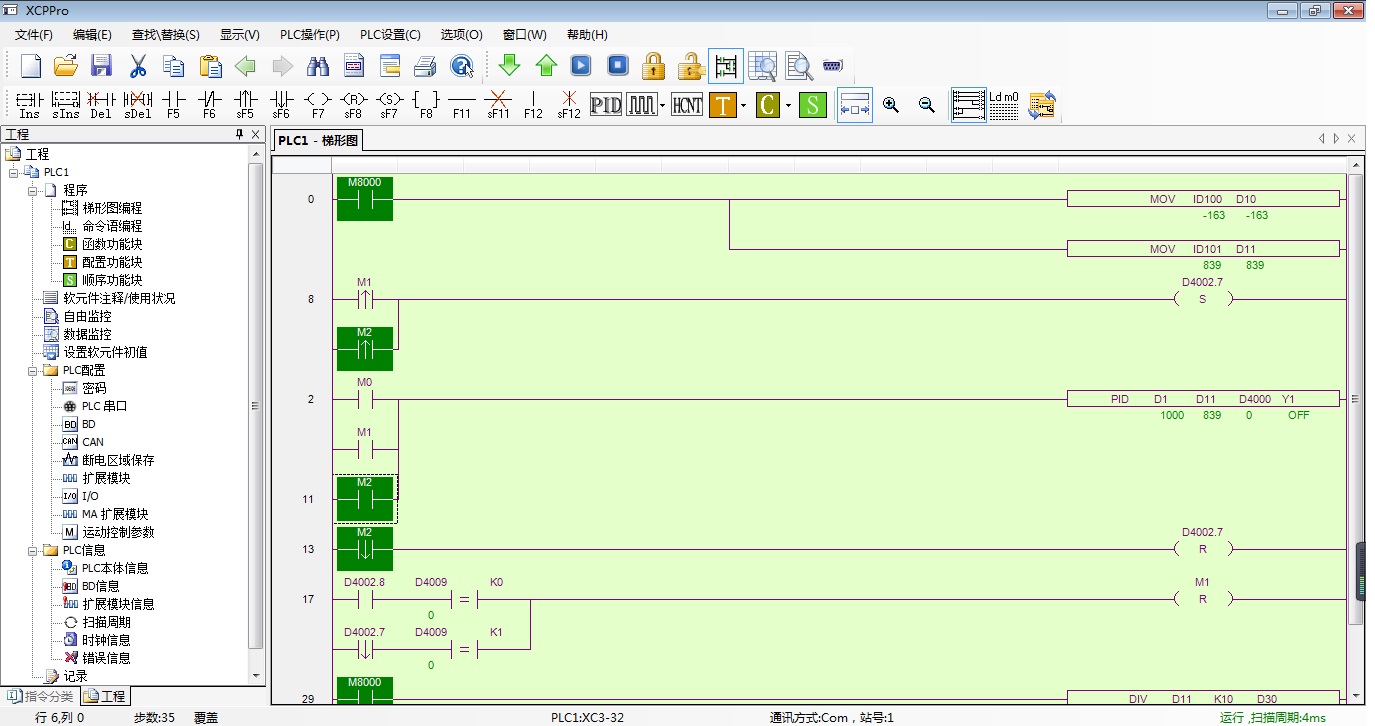Open 自由监控 in the project tree
Viewport: 1375px width, 726px height.
[87, 316]
